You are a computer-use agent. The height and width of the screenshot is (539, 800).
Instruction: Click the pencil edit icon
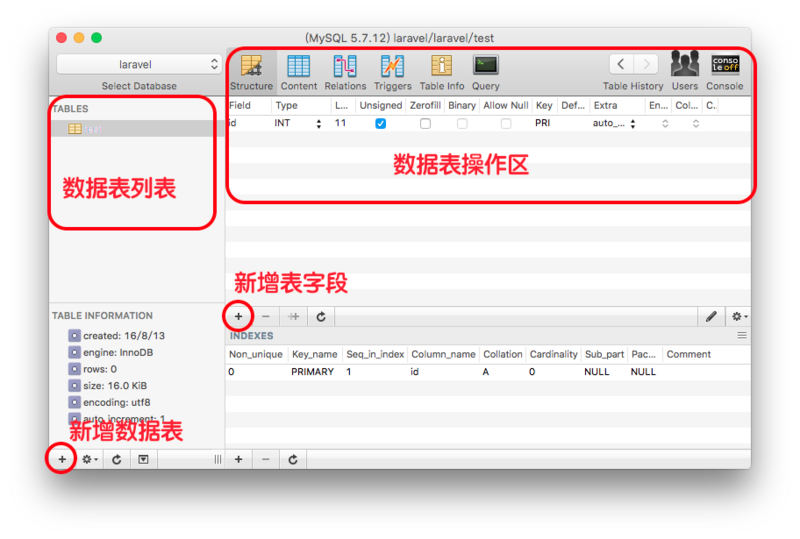(711, 316)
